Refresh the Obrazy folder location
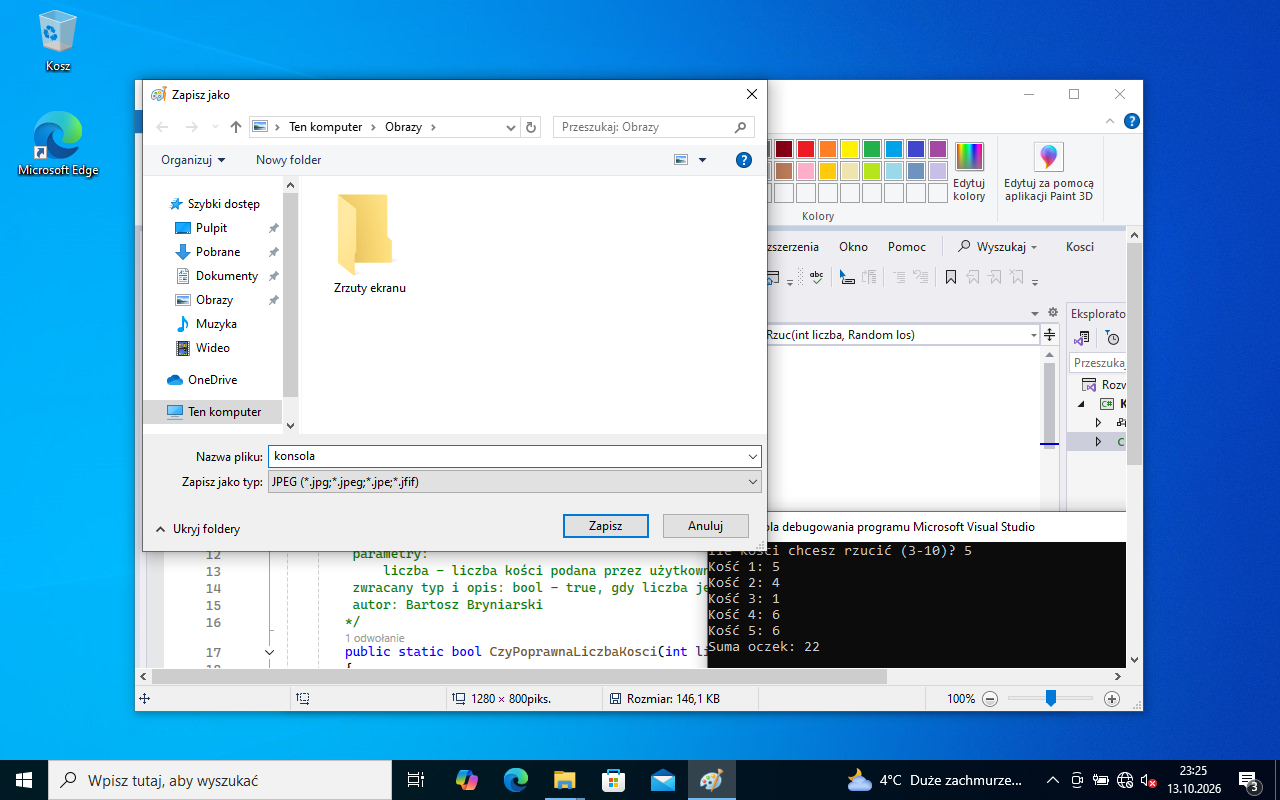Viewport: 1280px width, 800px height. [x=531, y=127]
